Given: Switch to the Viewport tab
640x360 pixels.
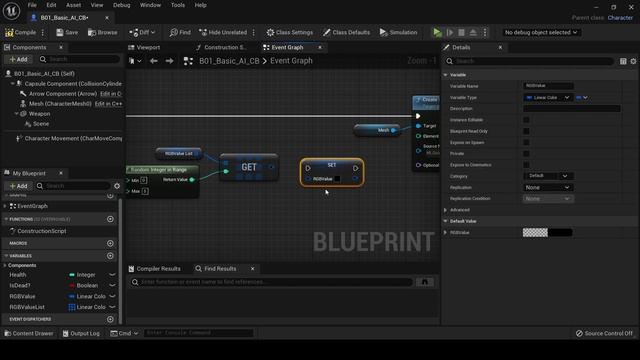Looking at the screenshot, I should [x=144, y=47].
